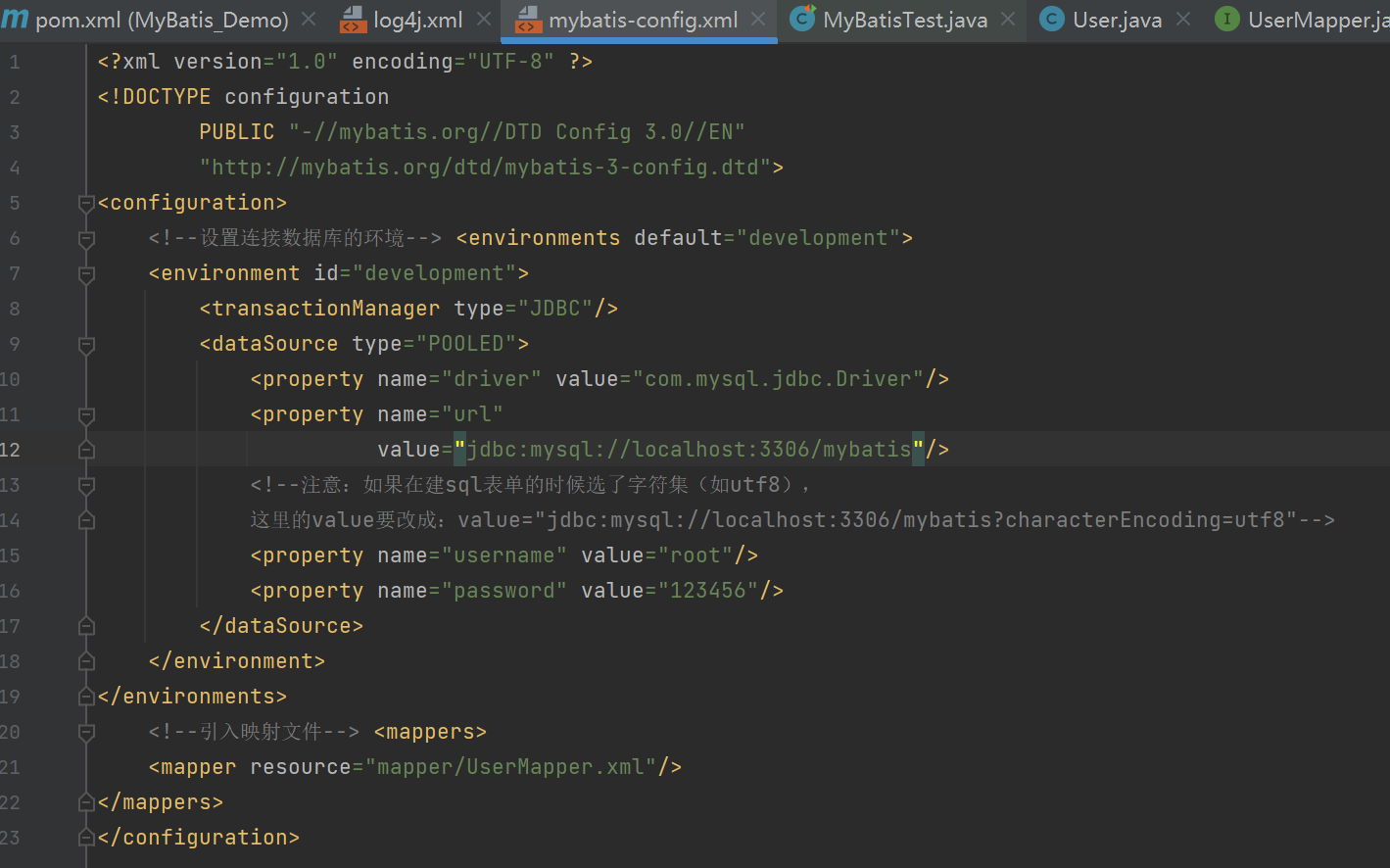Click the "mapper/UserMapper.xml" resource path

510,767
